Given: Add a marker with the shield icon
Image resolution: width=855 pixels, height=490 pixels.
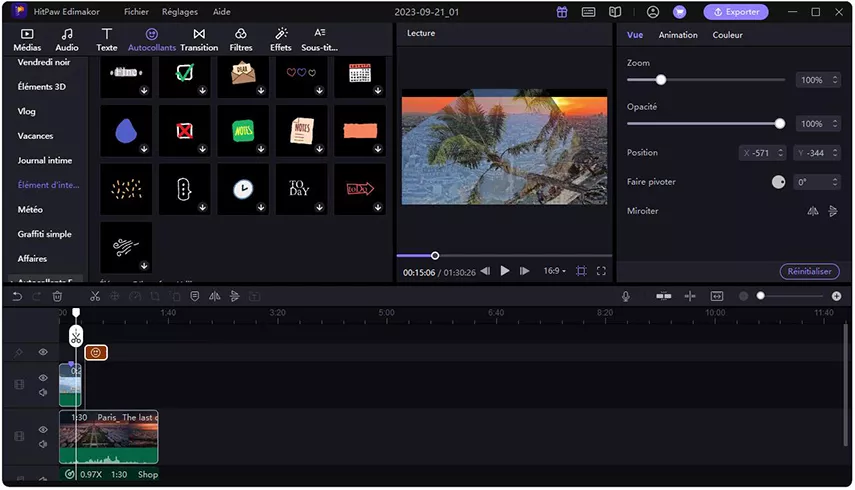Looking at the screenshot, I should tap(195, 296).
